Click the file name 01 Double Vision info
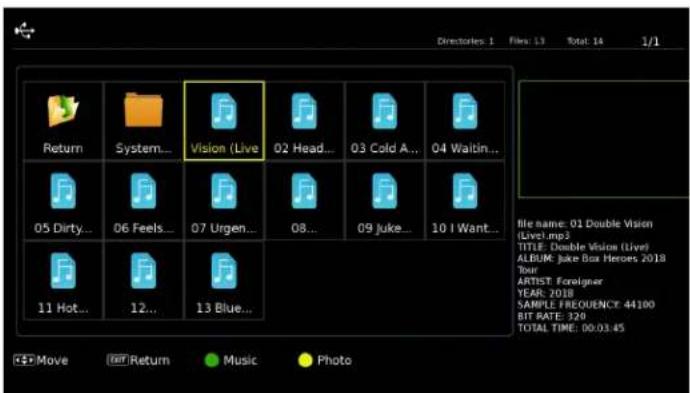The width and height of the screenshot is (690, 393). tap(585, 229)
